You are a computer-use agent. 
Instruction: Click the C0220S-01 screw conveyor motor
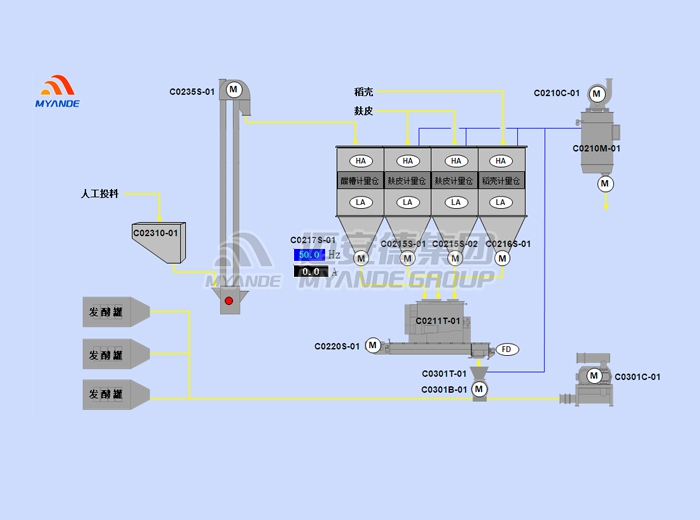[373, 345]
